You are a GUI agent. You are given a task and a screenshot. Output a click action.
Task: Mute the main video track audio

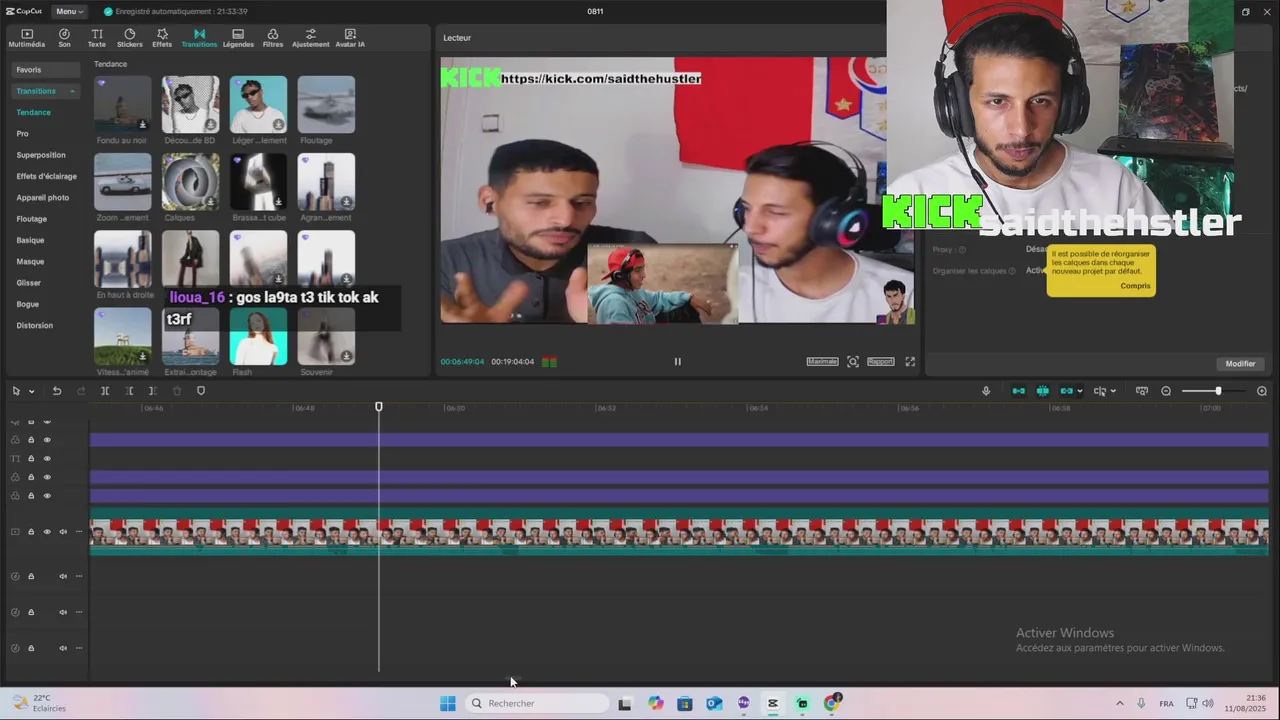63,532
